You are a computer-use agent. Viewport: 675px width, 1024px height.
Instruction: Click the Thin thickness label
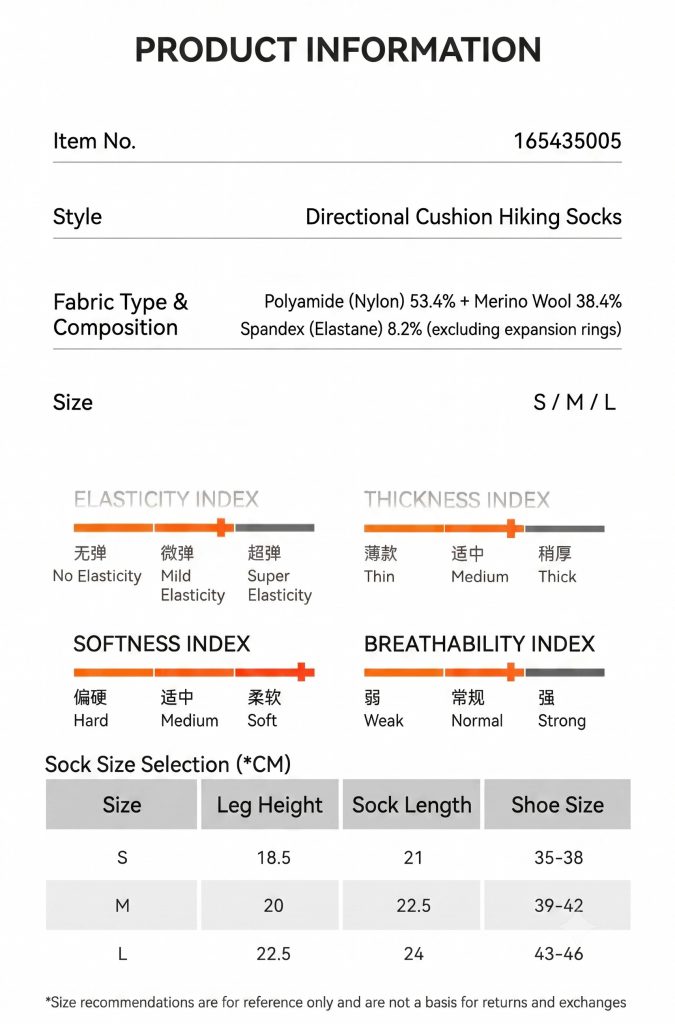tap(379, 576)
